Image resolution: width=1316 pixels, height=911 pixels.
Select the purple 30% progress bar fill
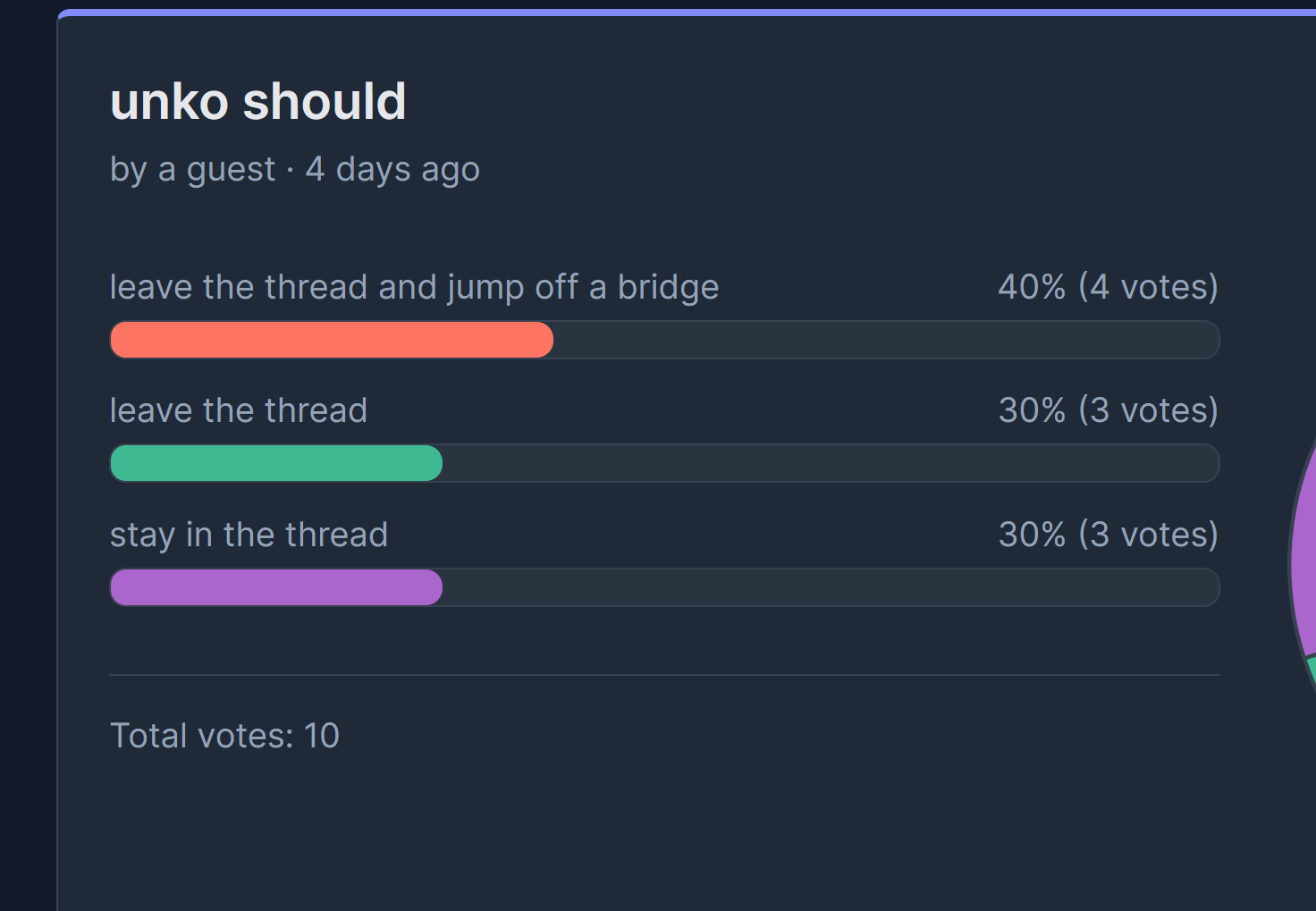coord(276,587)
